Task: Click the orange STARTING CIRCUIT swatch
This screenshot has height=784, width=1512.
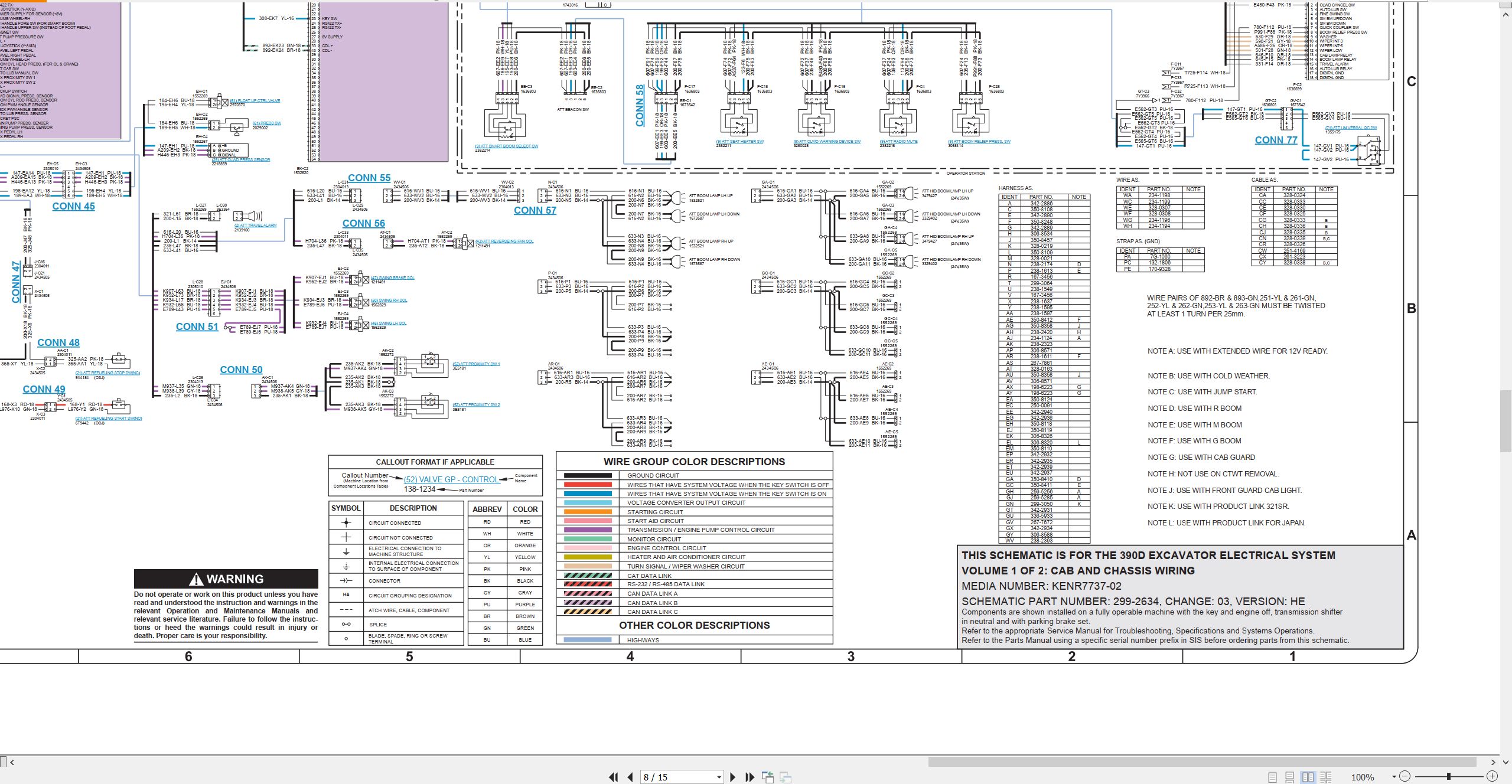Action: 588,512
